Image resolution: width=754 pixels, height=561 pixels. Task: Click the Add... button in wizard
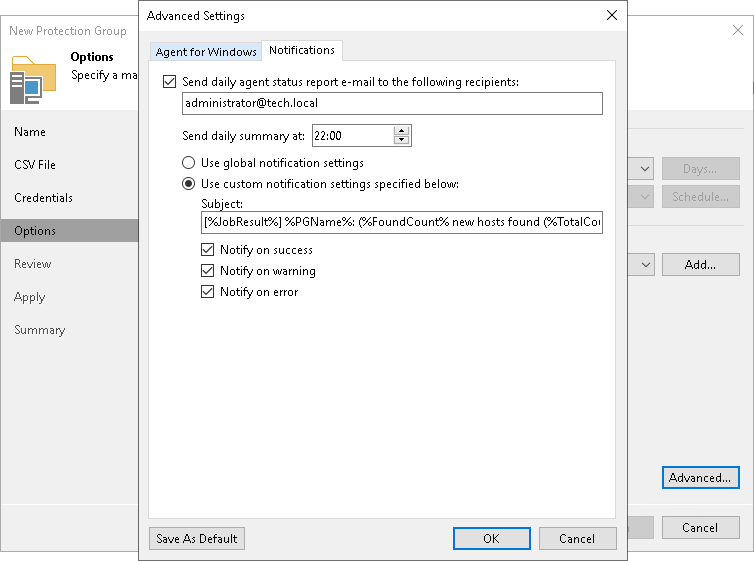tap(700, 264)
